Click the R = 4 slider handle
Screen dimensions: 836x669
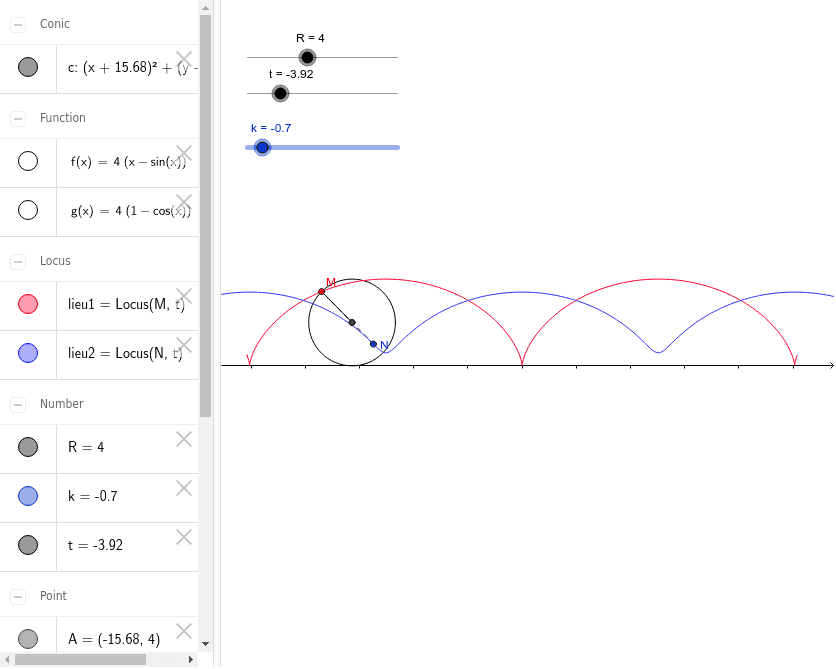(307, 57)
